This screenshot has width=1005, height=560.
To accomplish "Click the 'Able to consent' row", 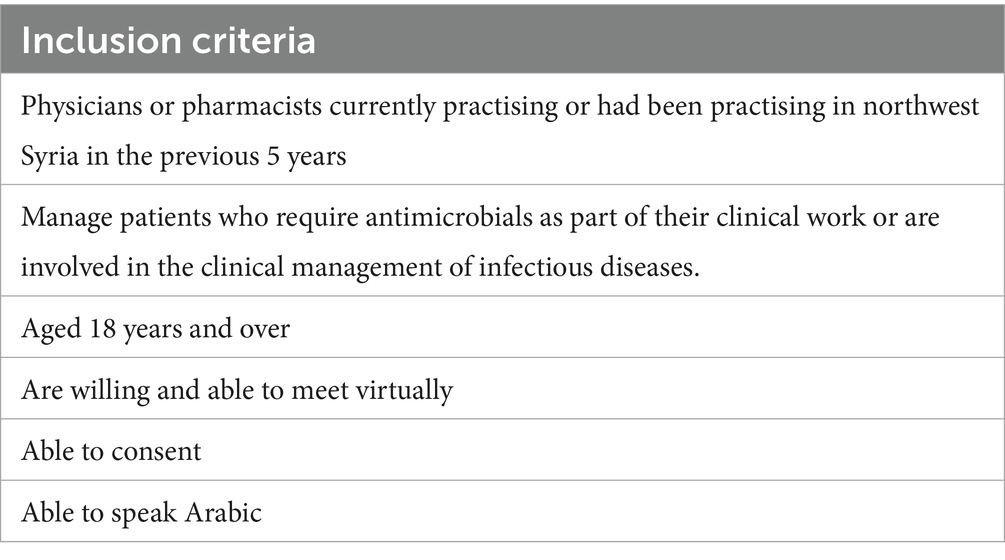I will (x=502, y=450).
